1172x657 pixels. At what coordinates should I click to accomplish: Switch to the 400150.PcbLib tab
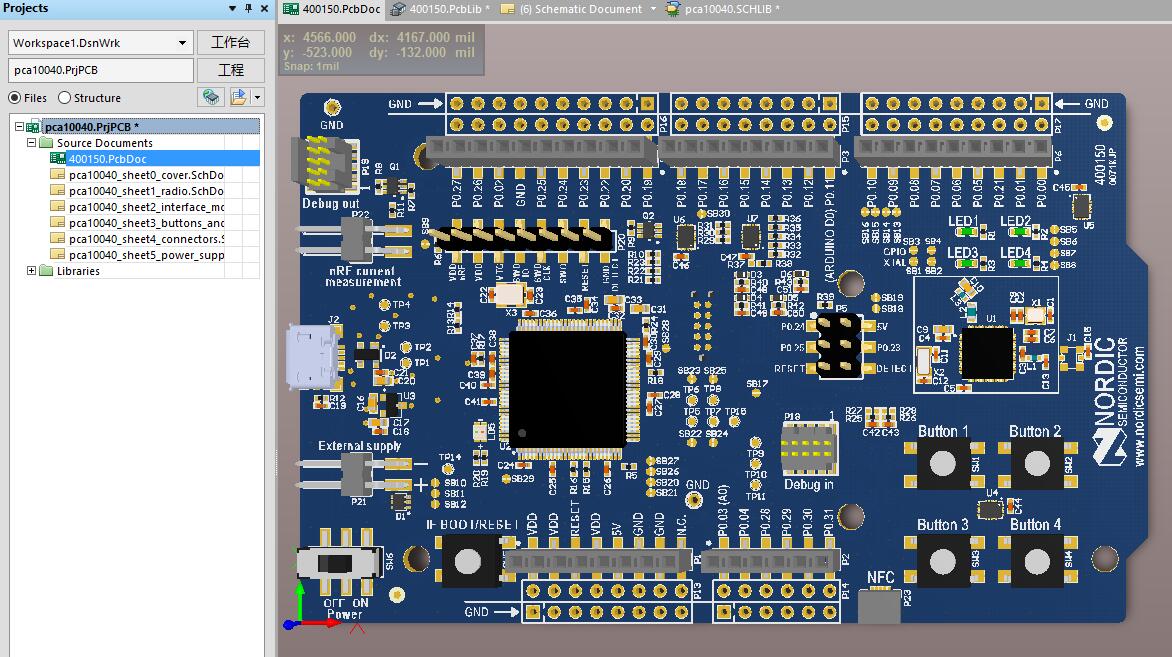pos(441,9)
